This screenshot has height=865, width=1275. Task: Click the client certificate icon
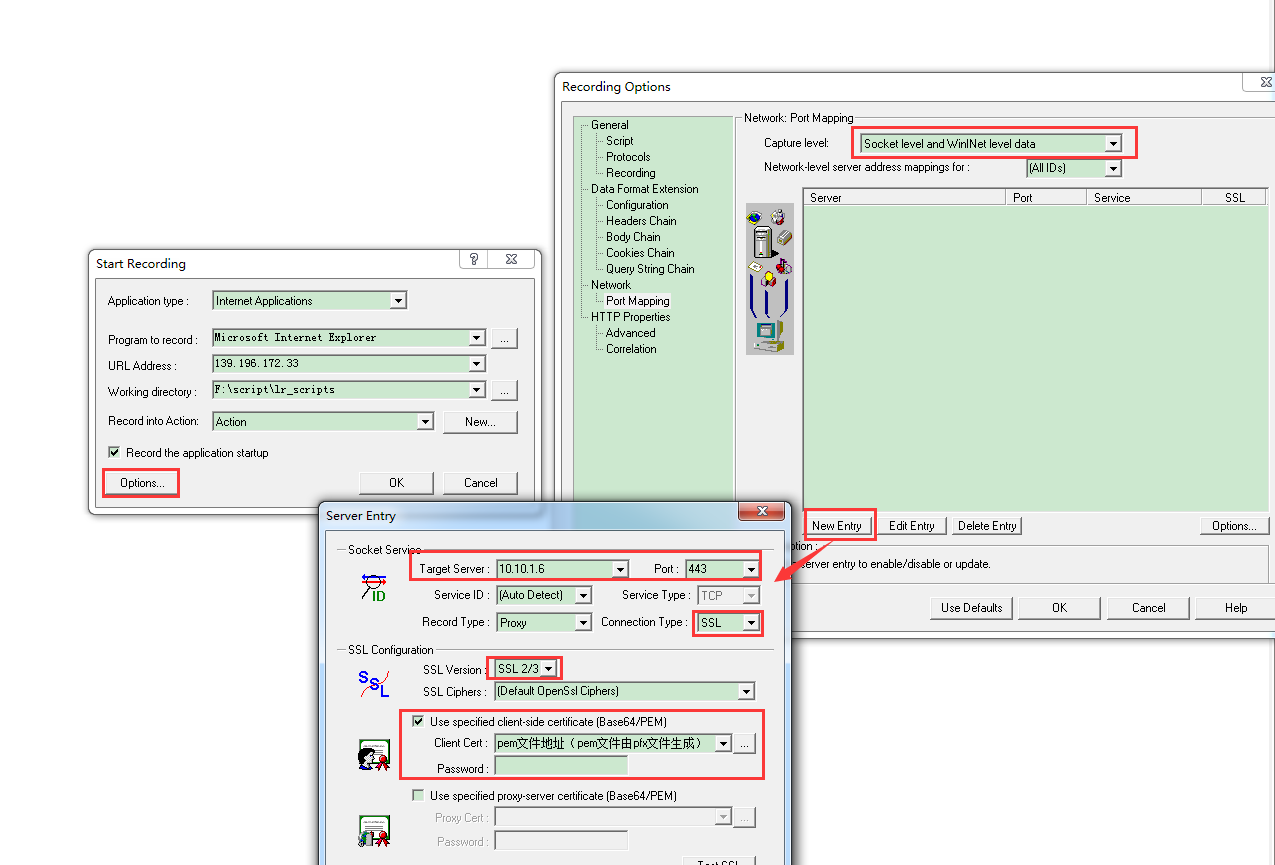(x=374, y=755)
